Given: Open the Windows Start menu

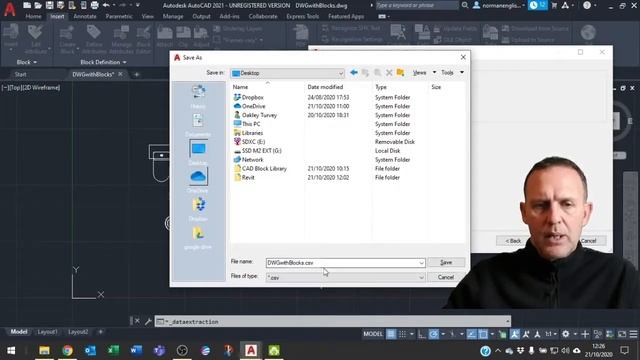Looking at the screenshot, I should point(11,350).
